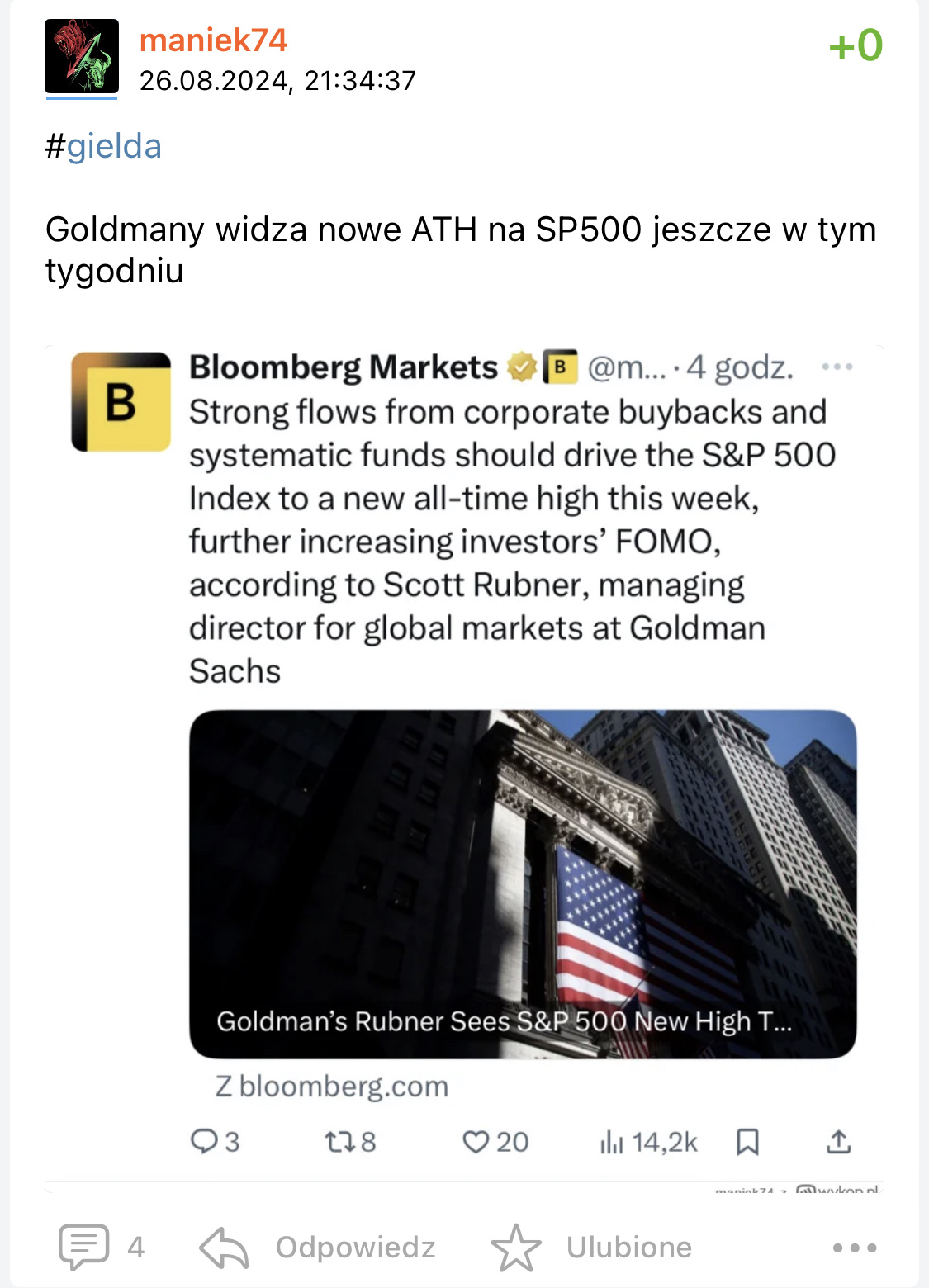Viewport: 929px width, 1288px height.
Task: Click the retweet icon with 8
Action: coord(339,1142)
